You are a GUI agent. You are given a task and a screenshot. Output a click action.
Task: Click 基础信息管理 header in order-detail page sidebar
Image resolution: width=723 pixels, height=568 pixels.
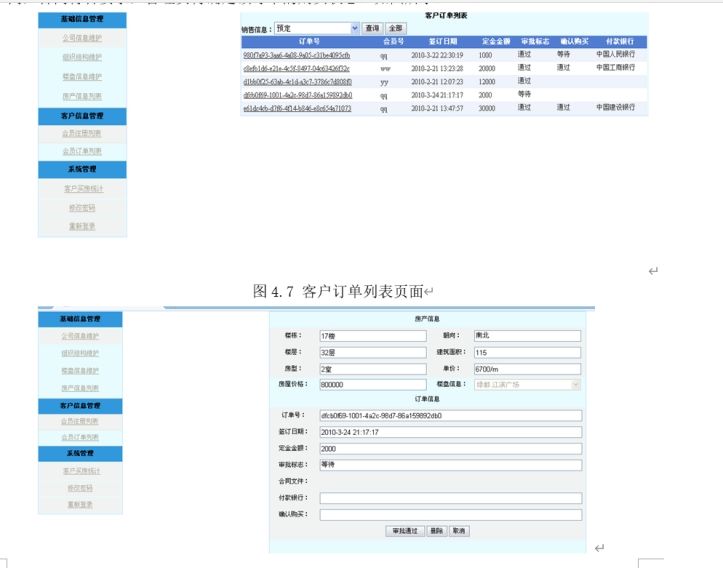[80, 319]
